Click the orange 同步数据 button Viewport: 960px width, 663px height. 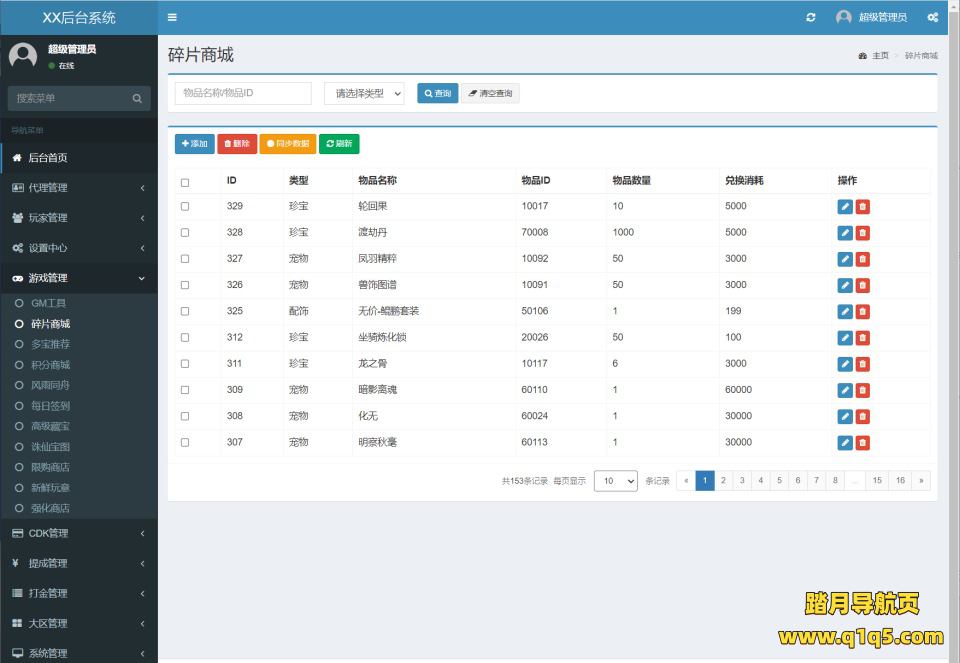pyautogui.click(x=287, y=144)
